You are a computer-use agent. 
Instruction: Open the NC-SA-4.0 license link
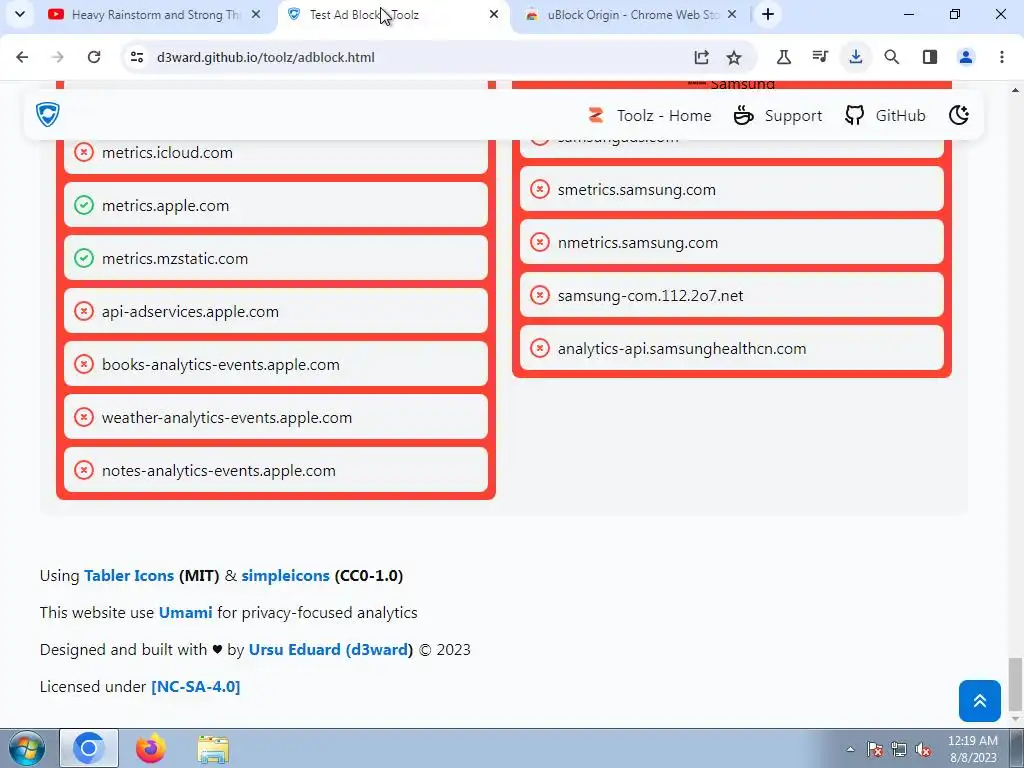point(196,687)
